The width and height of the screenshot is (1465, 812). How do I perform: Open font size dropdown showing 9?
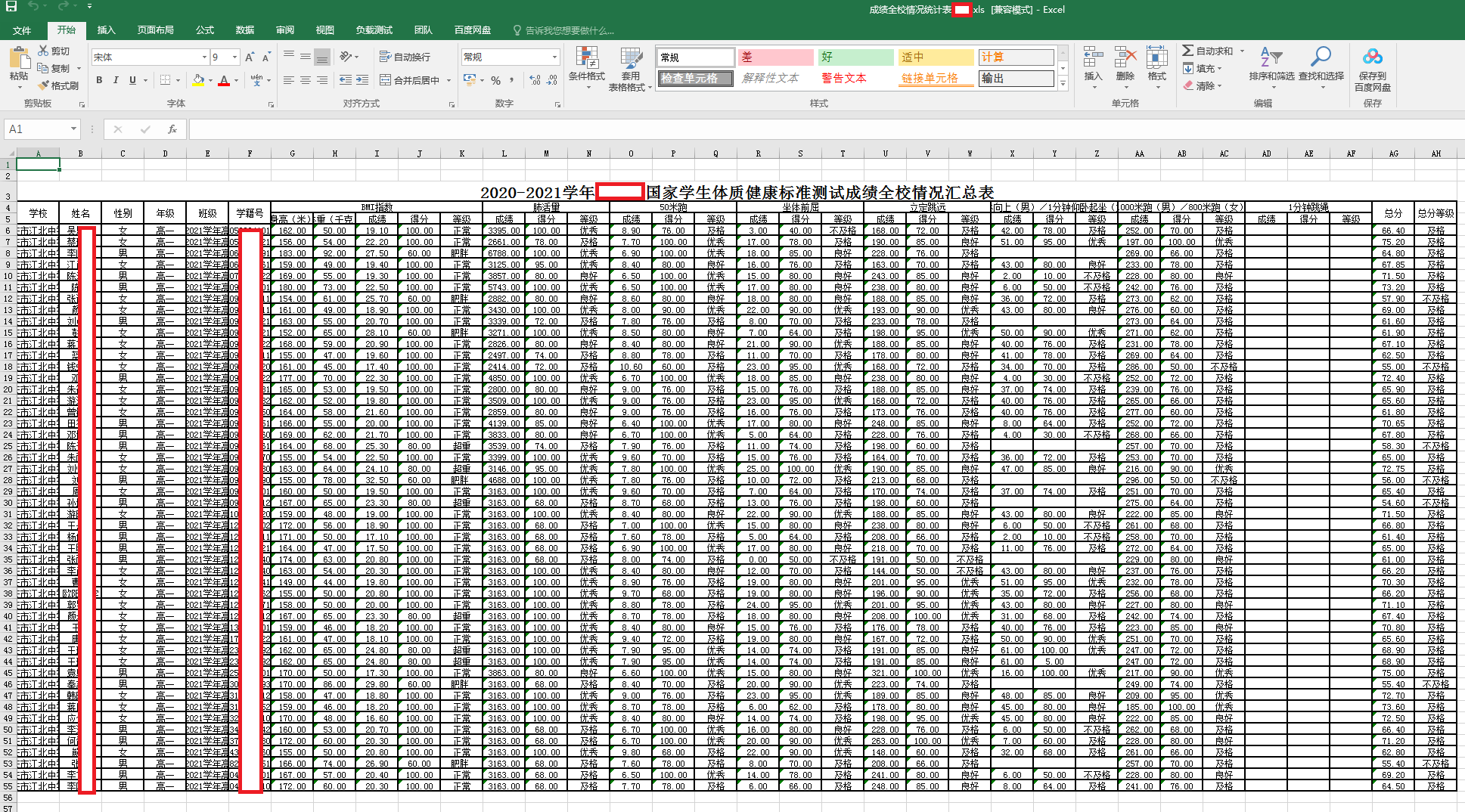[235, 57]
